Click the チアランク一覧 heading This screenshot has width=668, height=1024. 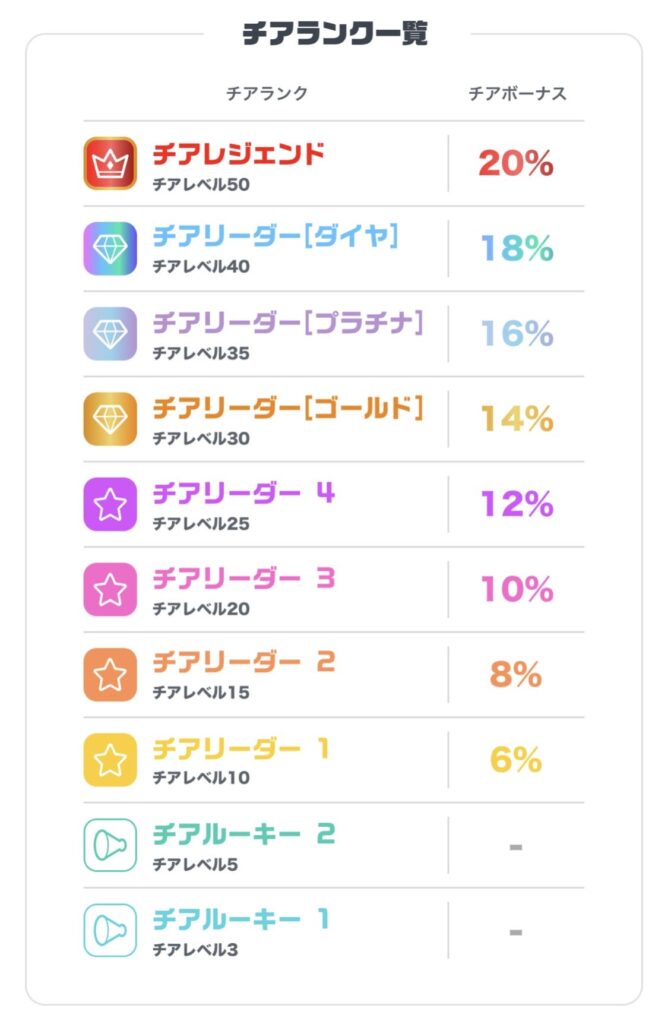[x=335, y=34]
